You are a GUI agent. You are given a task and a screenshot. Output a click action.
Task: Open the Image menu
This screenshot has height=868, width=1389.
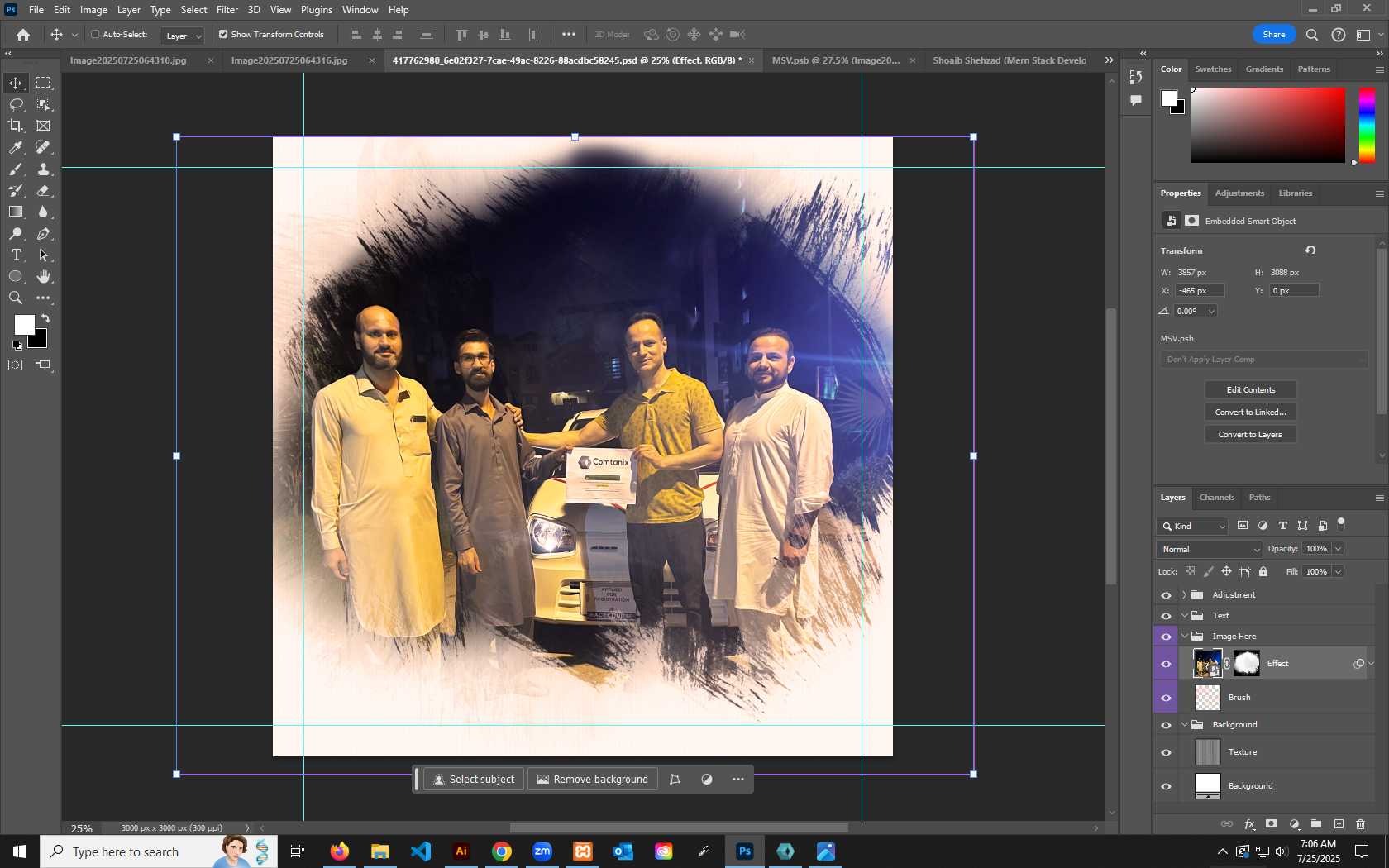click(93, 10)
